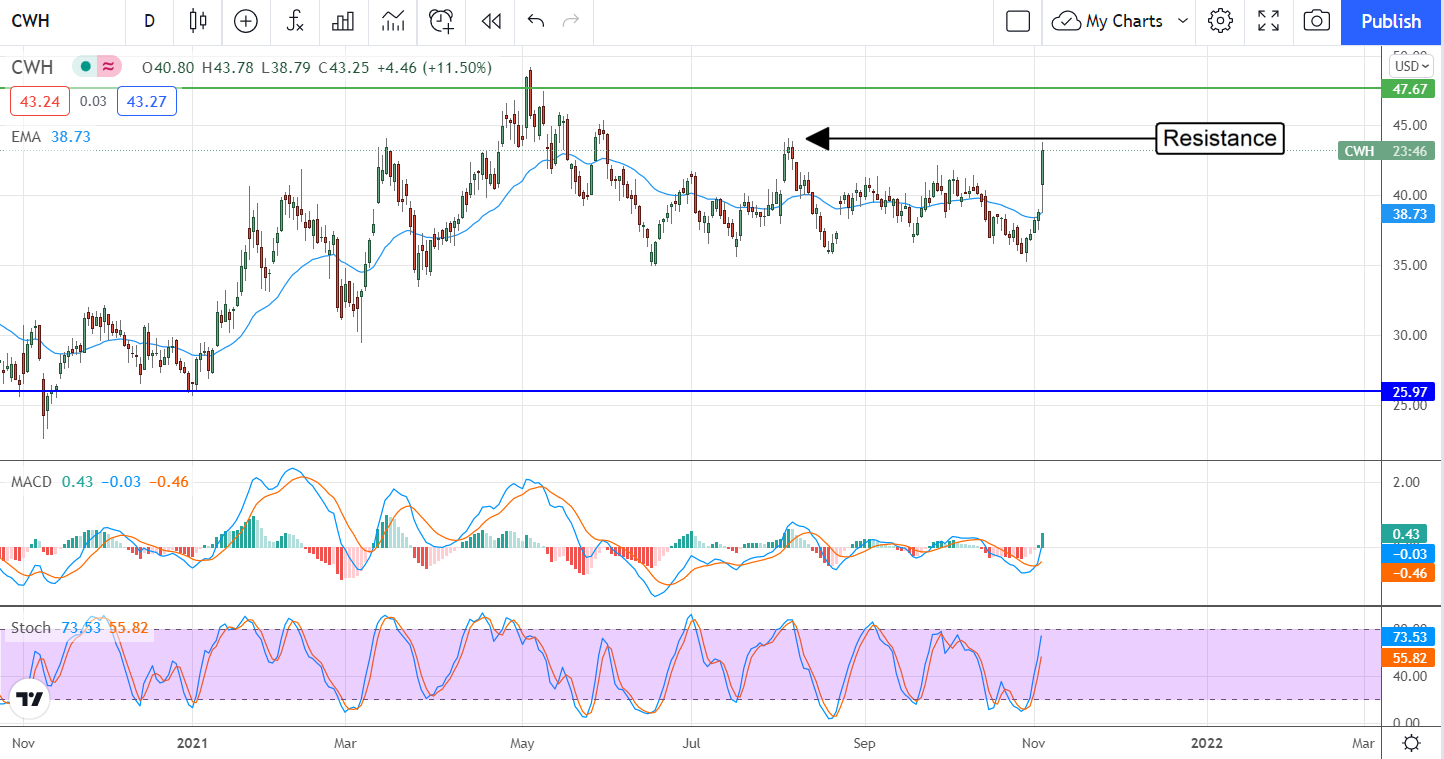Click the CWH legend title on chart
The height and width of the screenshot is (759, 1444).
[x=32, y=67]
